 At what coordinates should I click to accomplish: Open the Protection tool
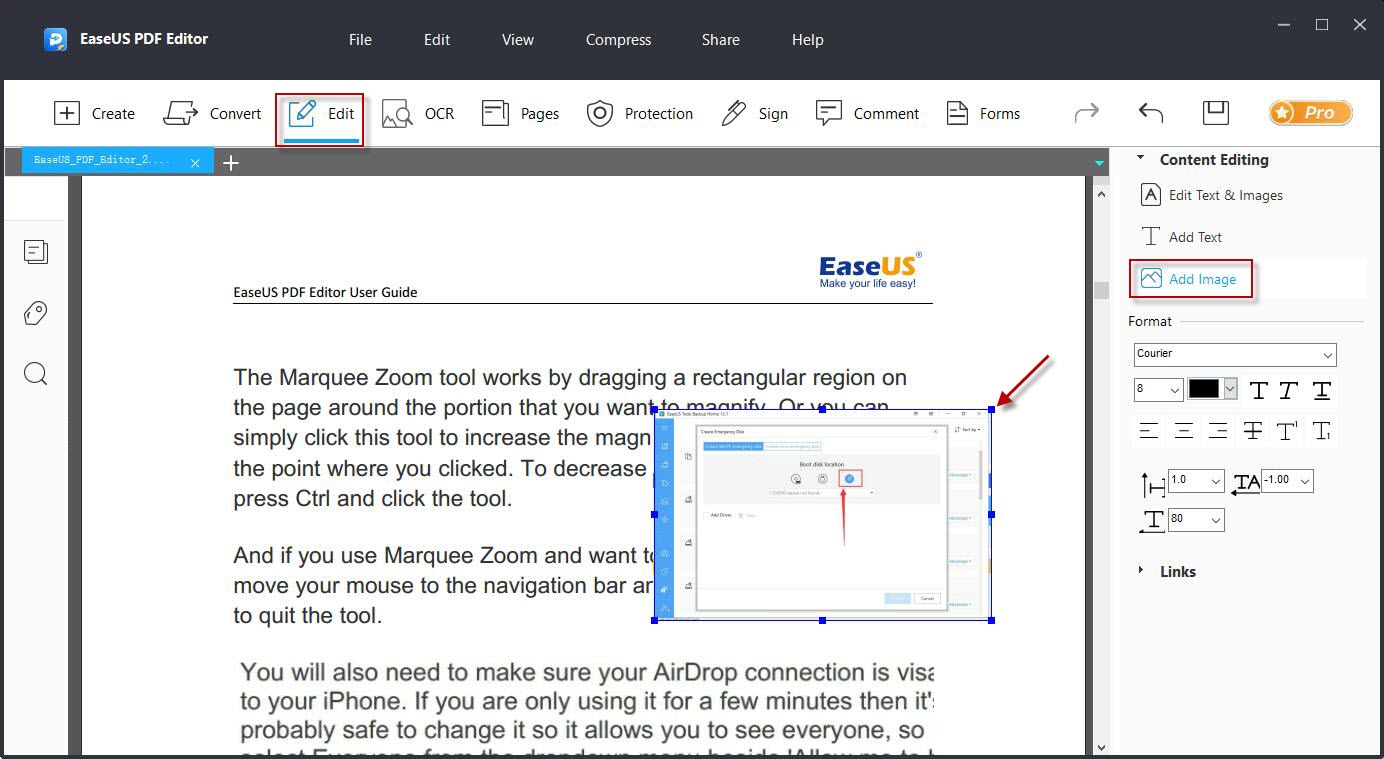[x=640, y=113]
